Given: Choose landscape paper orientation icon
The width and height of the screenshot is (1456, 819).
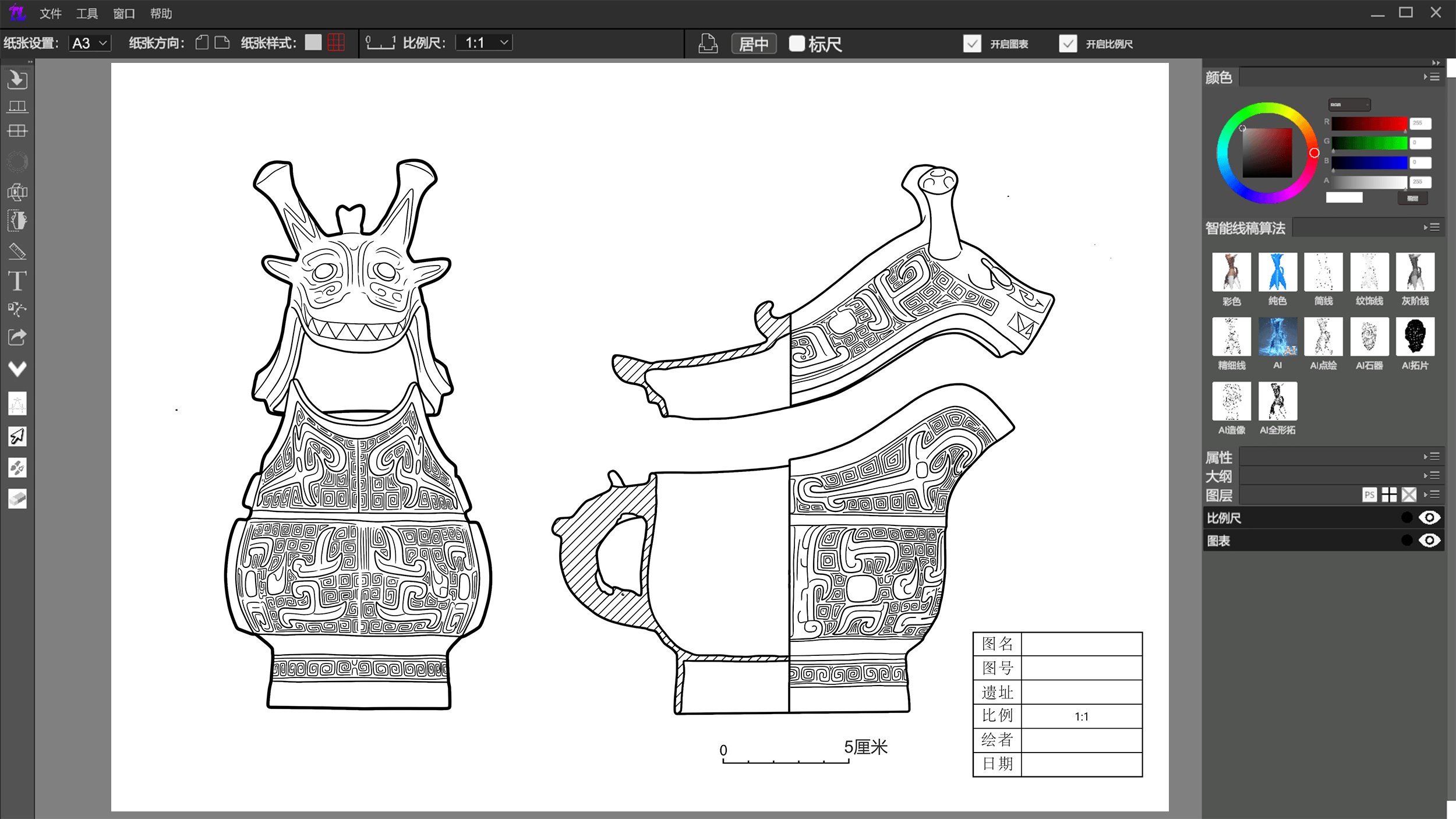Looking at the screenshot, I should [222, 43].
